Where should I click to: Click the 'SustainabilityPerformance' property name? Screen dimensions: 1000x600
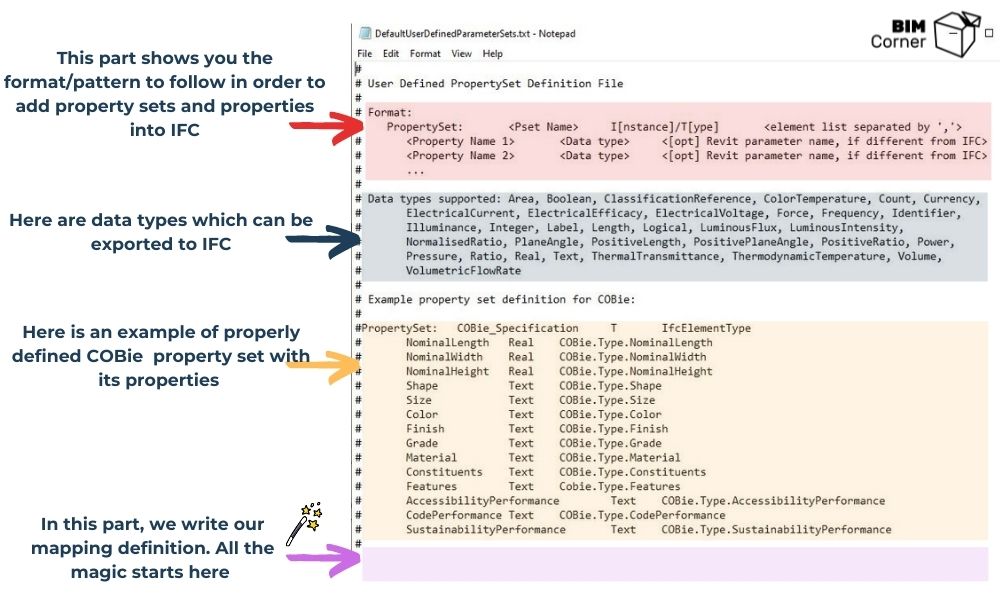point(485,530)
